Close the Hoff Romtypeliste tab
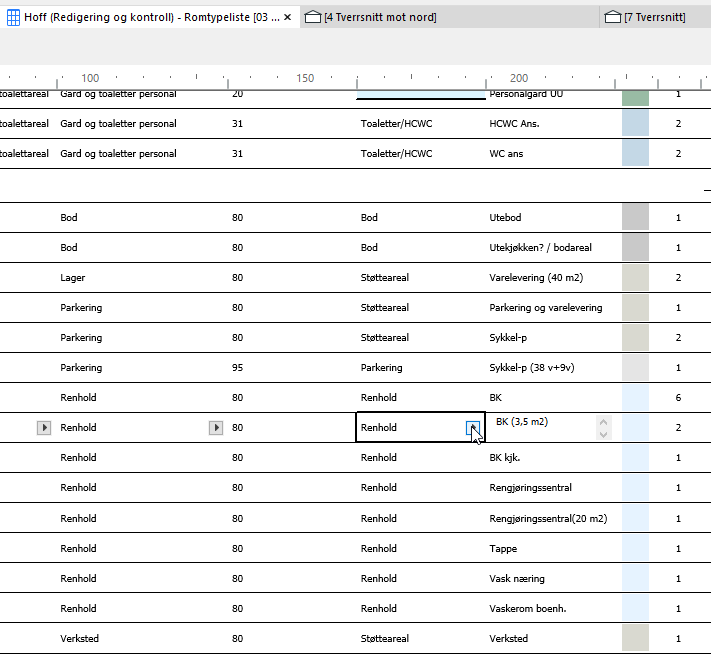This screenshot has height=664, width=711. 288,17
